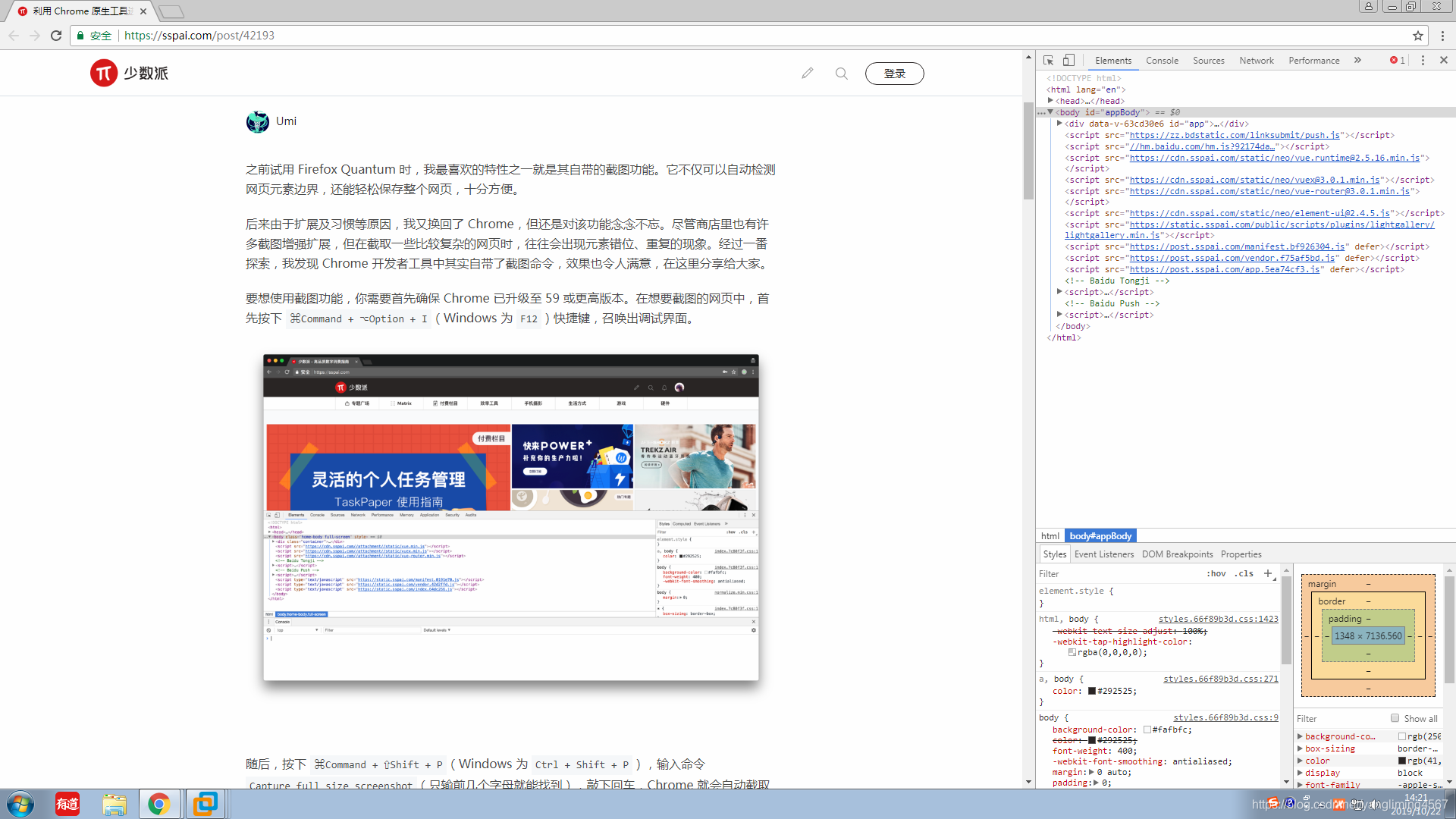Screen dimensions: 1456x819
Task: Enable the Show all checkbox in Computed pane
Action: [1395, 718]
